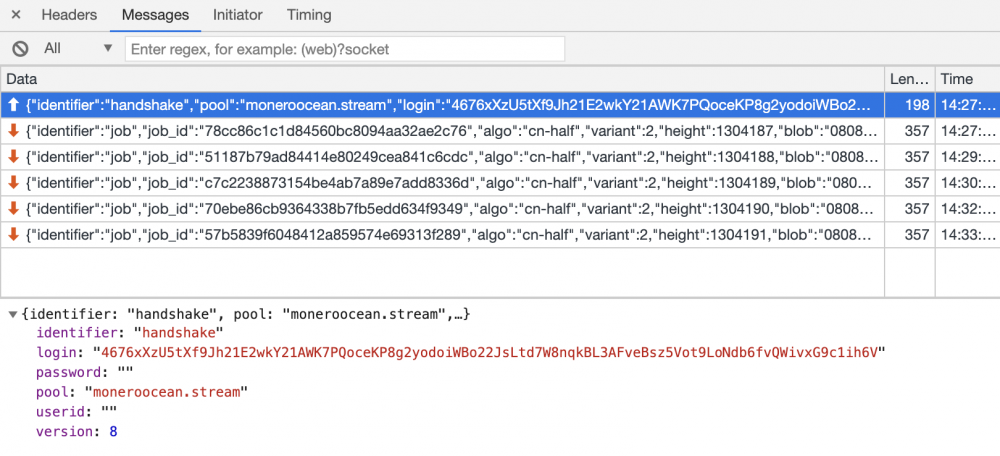
Task: Click the login value in the preview
Action: coord(490,352)
